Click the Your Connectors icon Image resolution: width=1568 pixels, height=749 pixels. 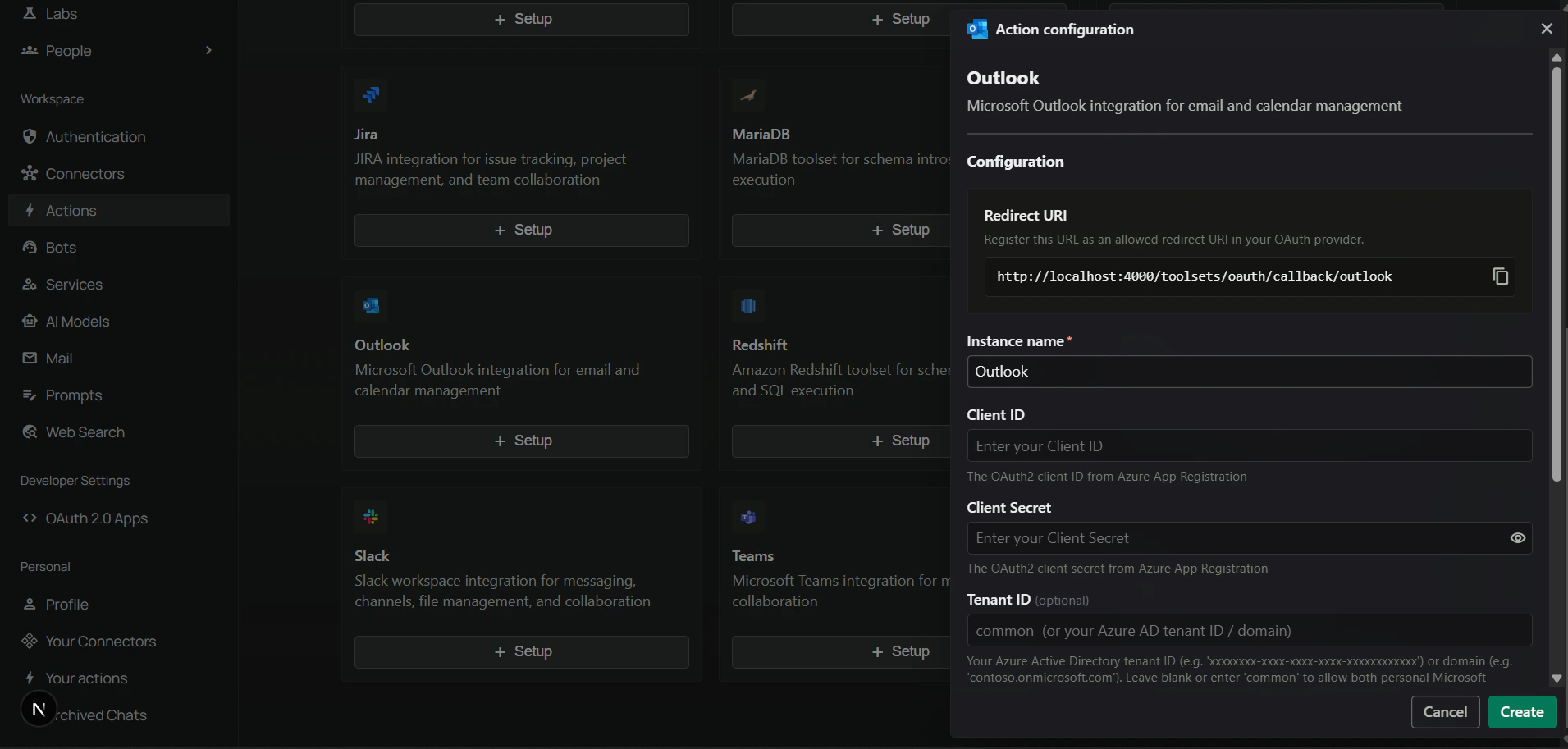pyautogui.click(x=30, y=641)
